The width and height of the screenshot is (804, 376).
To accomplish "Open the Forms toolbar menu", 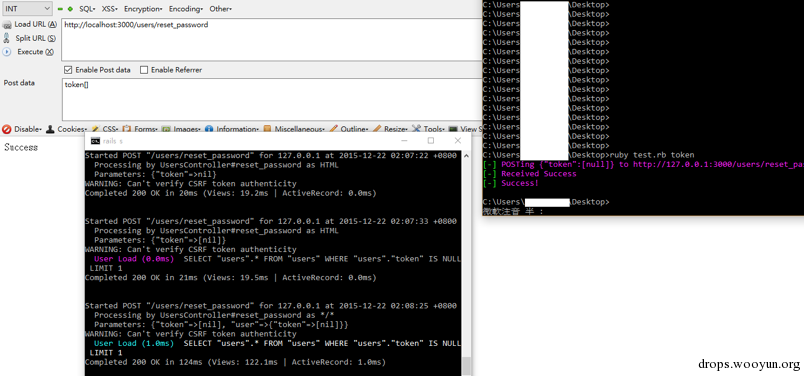I will point(145,128).
